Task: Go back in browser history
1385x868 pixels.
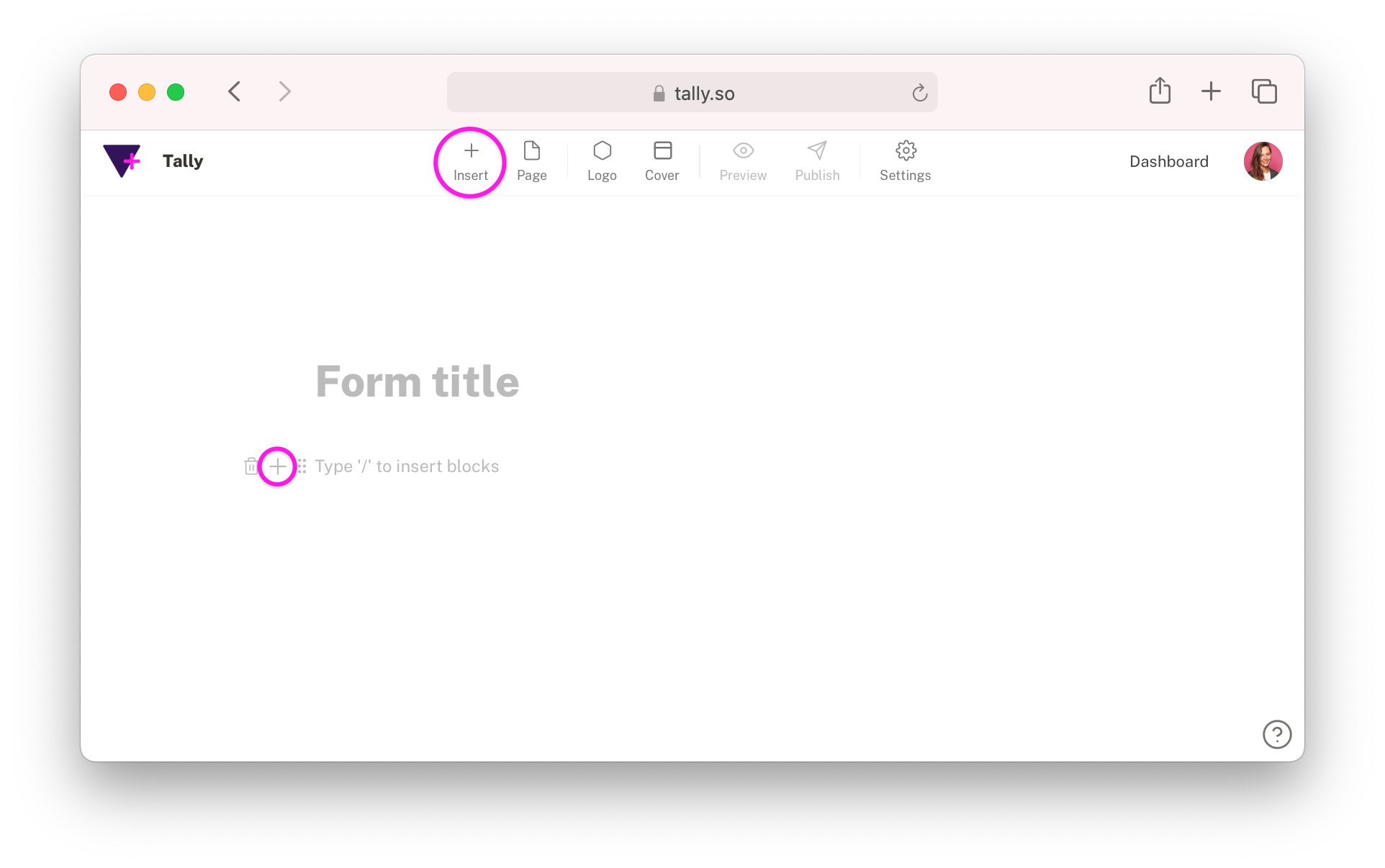Action: (235, 91)
